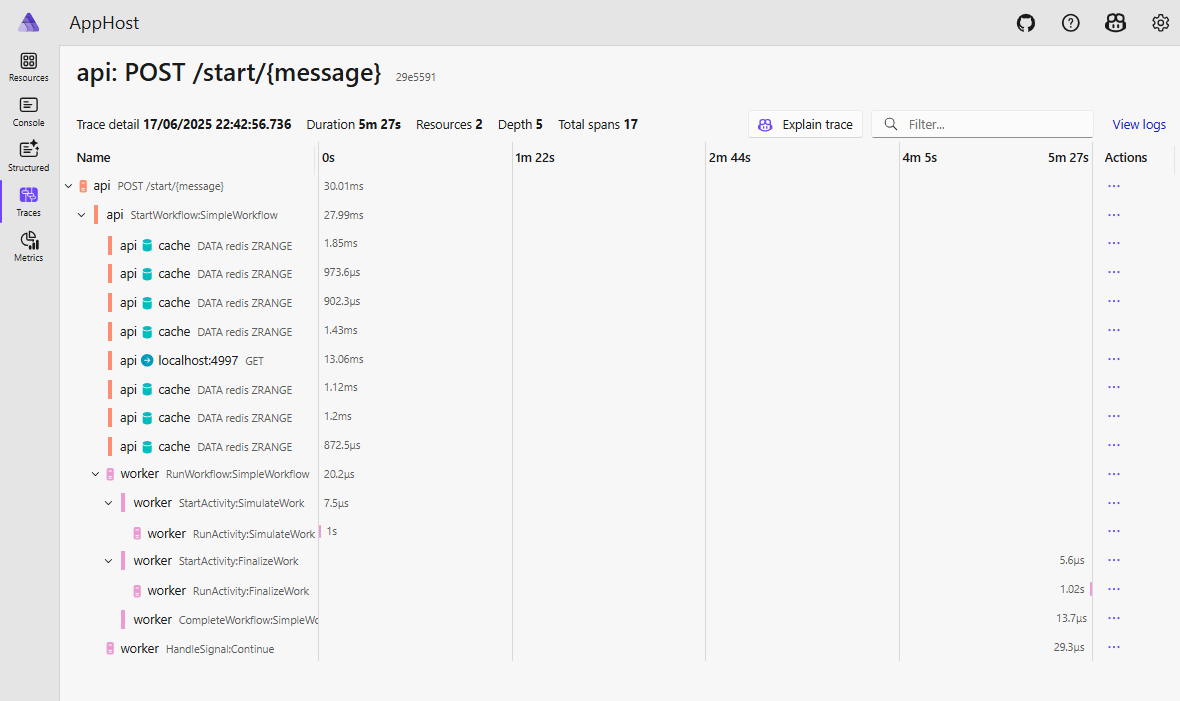
Task: Collapse the api StartWorkflow:SimpleWorkflow span
Action: pyautogui.click(x=82, y=215)
